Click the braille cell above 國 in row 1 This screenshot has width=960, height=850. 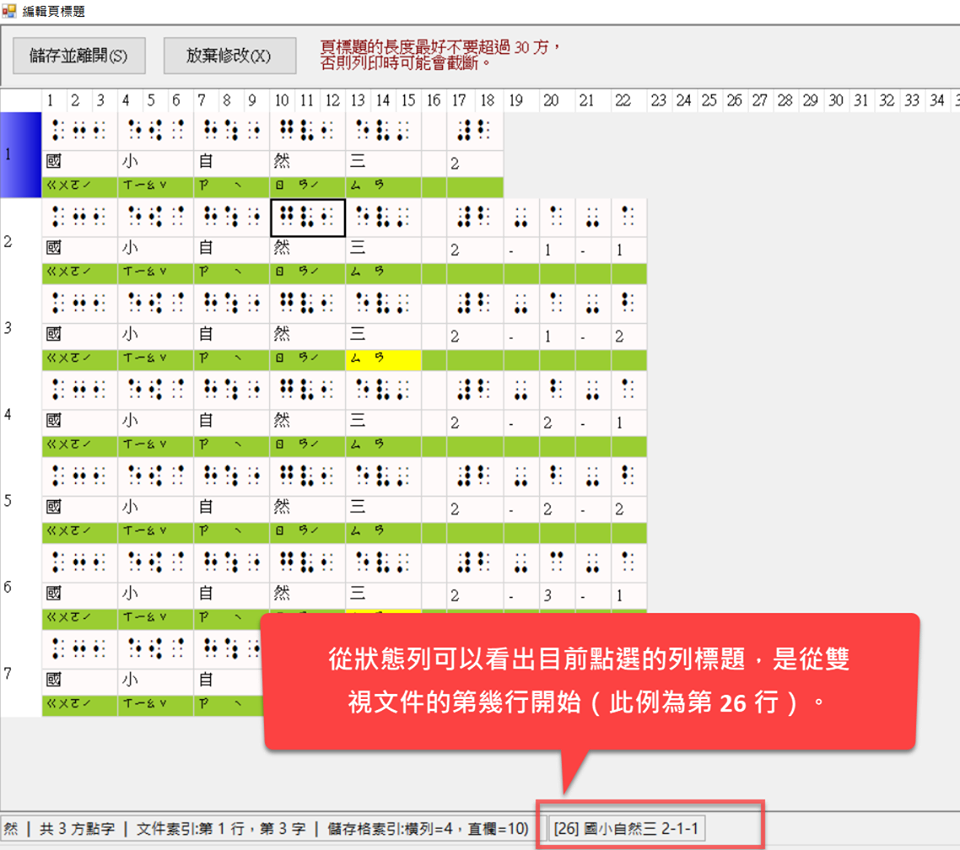80,130
